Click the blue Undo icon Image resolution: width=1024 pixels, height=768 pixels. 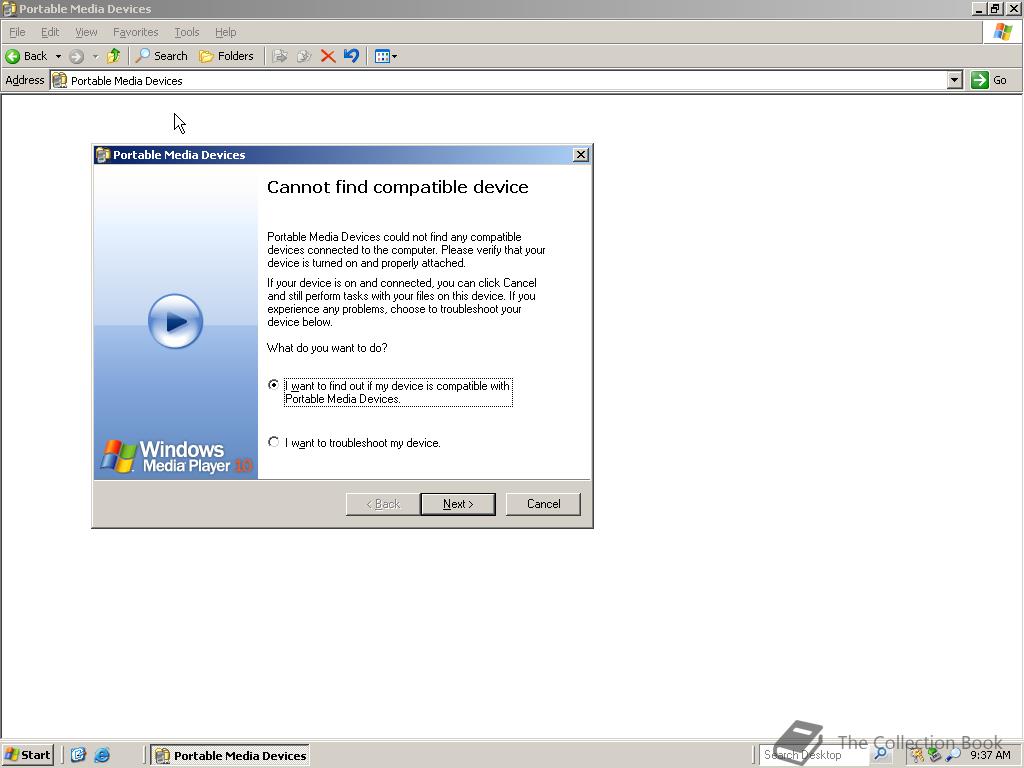click(351, 56)
